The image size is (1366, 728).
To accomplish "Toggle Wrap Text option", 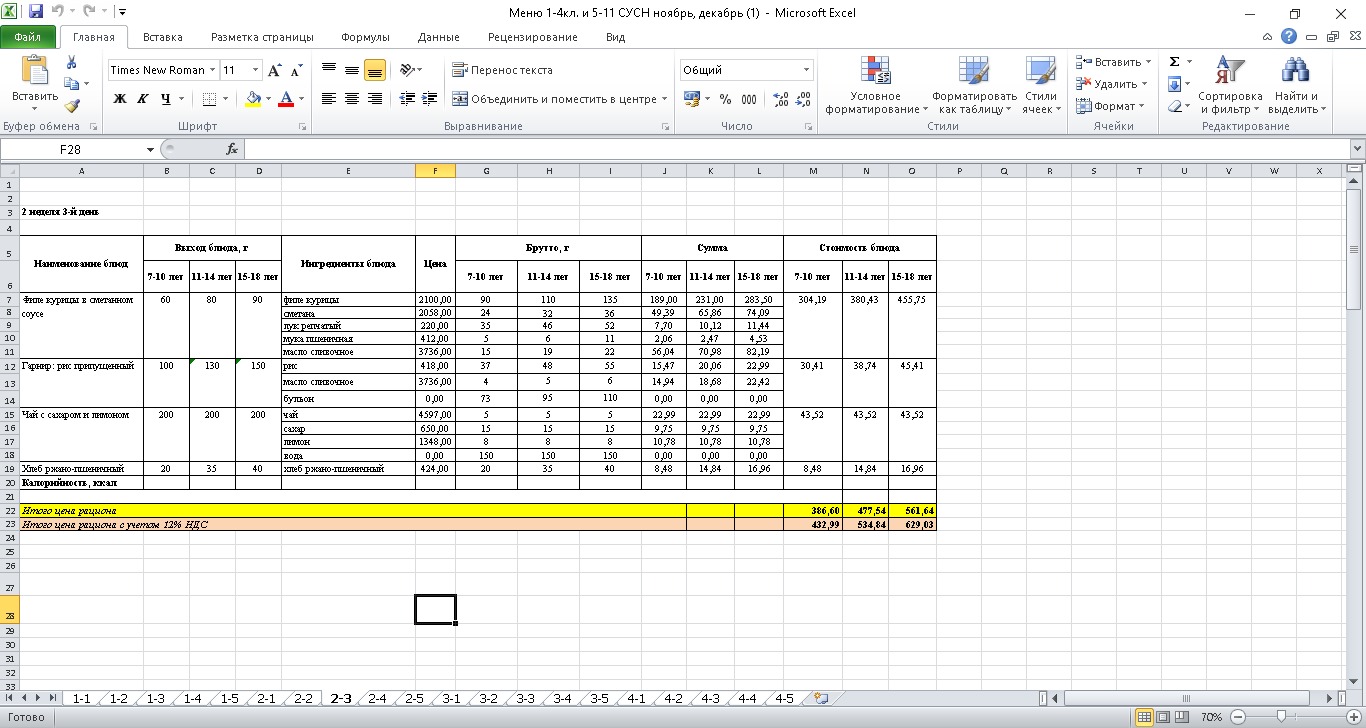I will pos(502,70).
